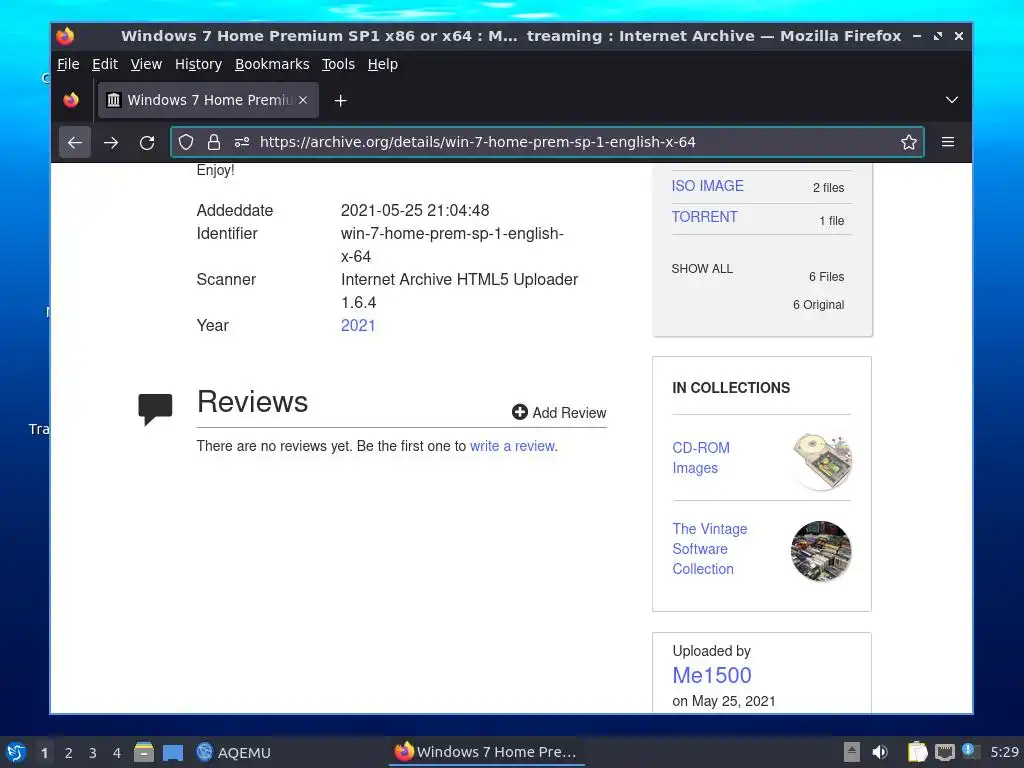
Task: Select the Windows 7 Home Premium tab
Action: [x=208, y=100]
